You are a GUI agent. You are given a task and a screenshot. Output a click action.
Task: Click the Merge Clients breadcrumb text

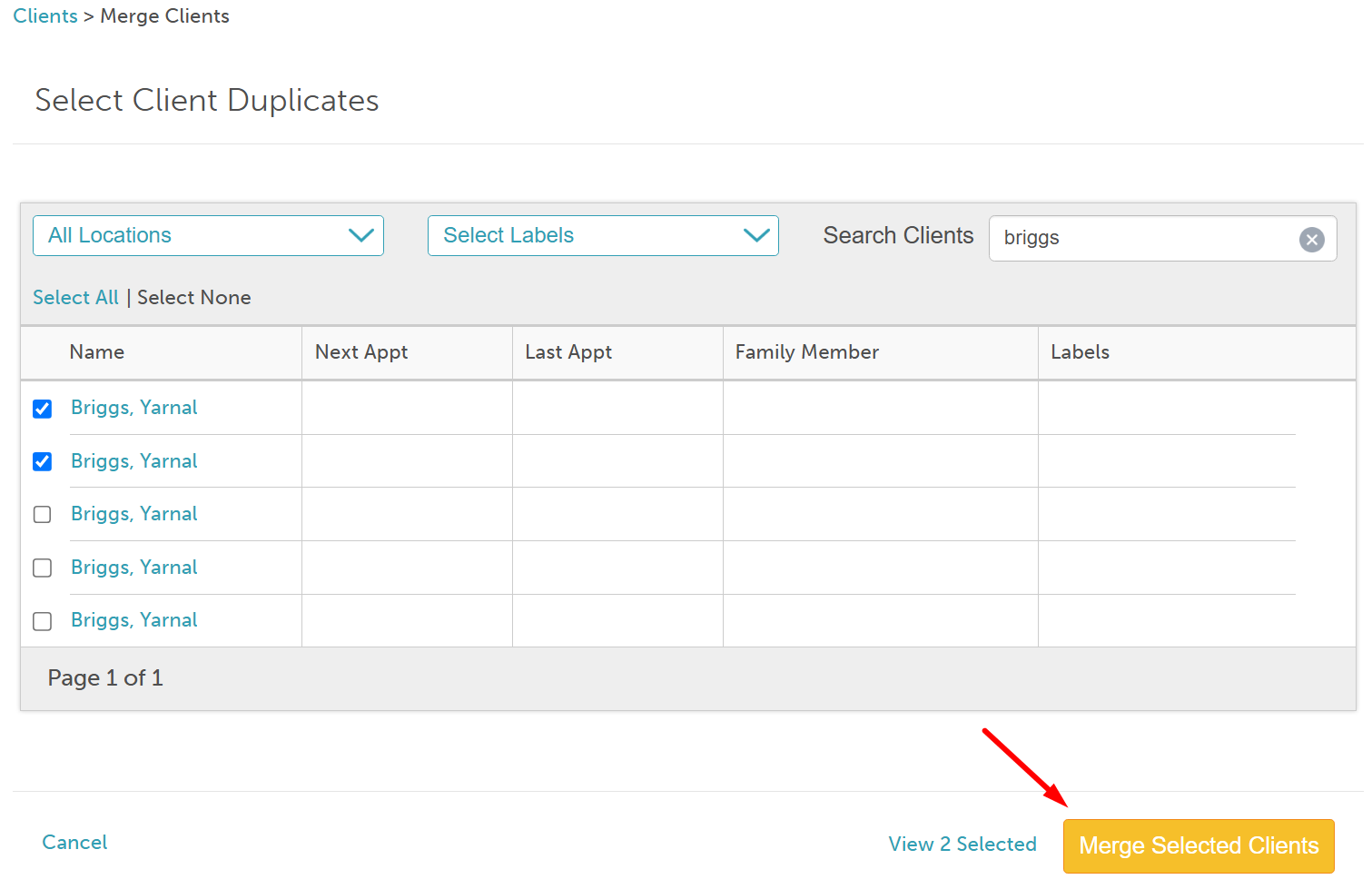pos(164,16)
